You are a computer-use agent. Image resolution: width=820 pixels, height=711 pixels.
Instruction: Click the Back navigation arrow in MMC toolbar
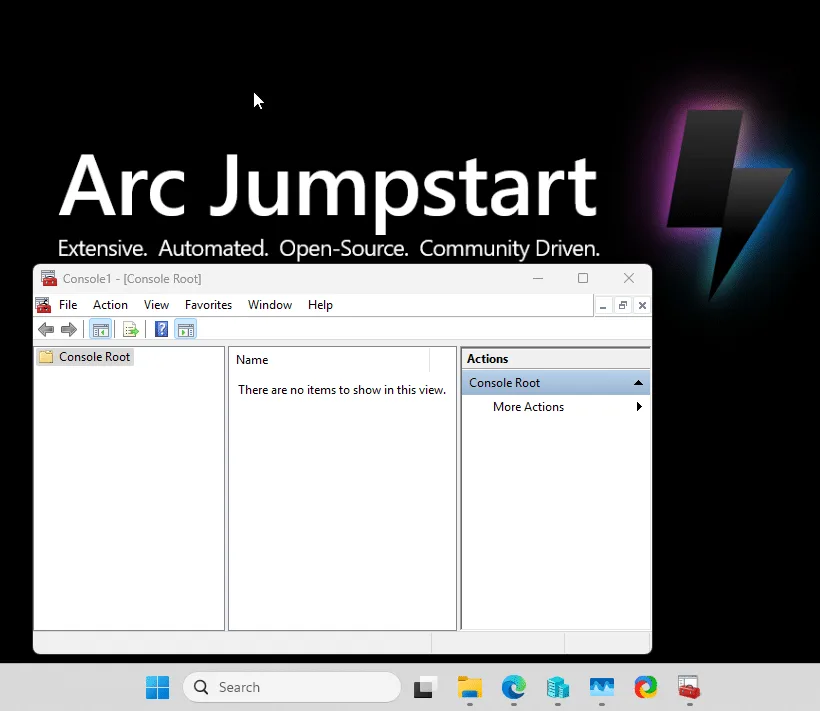pyautogui.click(x=46, y=329)
